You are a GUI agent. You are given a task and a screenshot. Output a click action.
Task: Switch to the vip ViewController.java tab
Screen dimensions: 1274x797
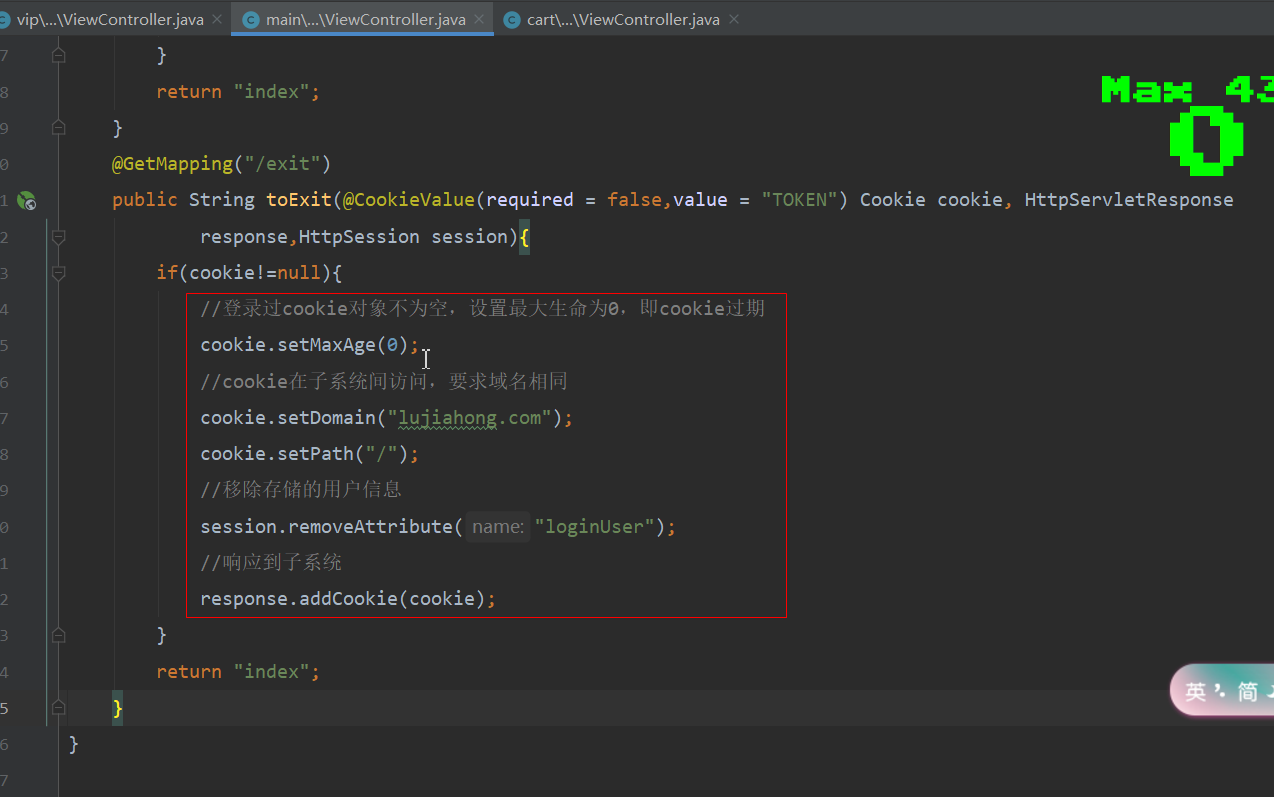click(110, 19)
